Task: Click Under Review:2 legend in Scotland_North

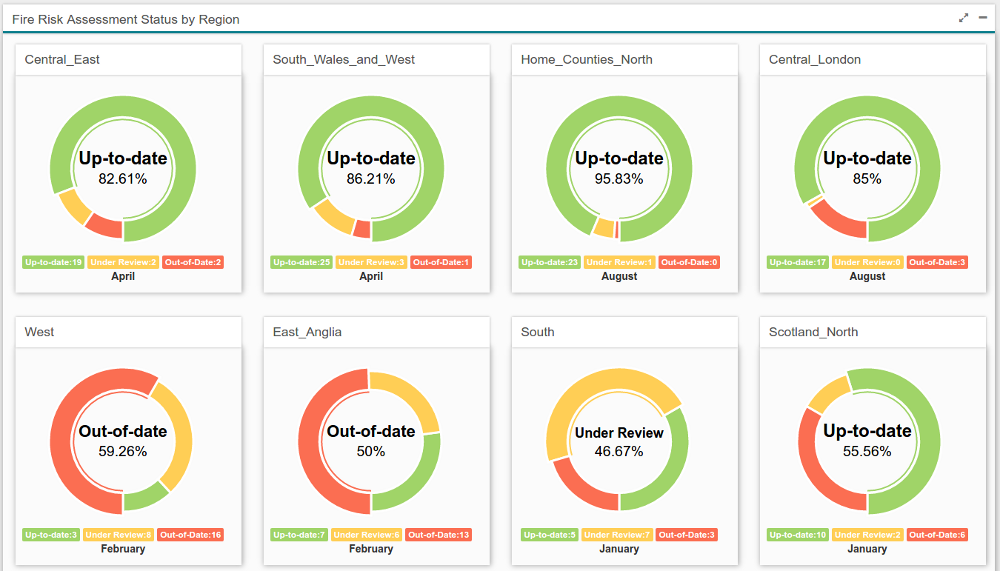Action: pos(865,535)
